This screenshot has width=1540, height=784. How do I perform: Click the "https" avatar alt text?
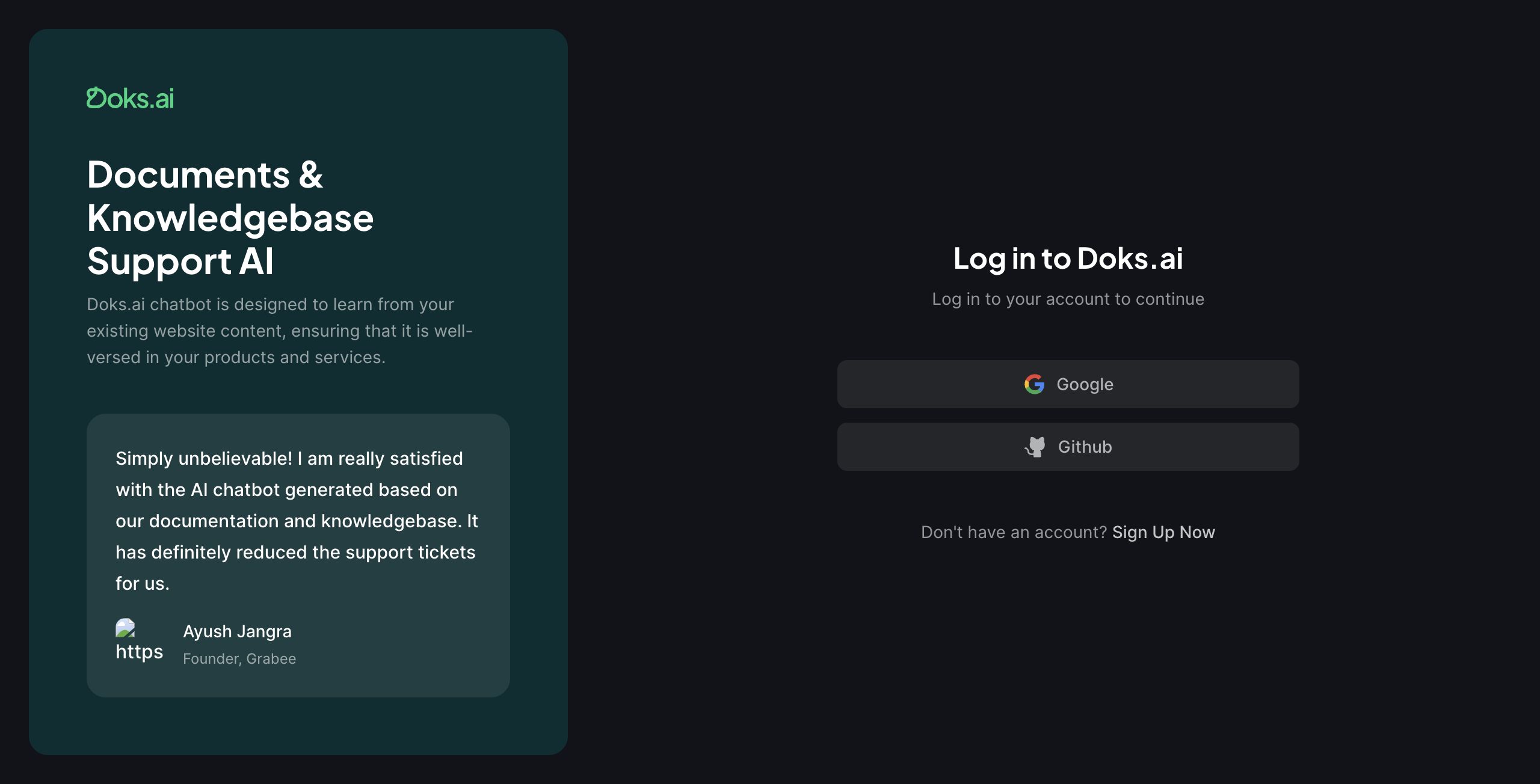click(139, 652)
